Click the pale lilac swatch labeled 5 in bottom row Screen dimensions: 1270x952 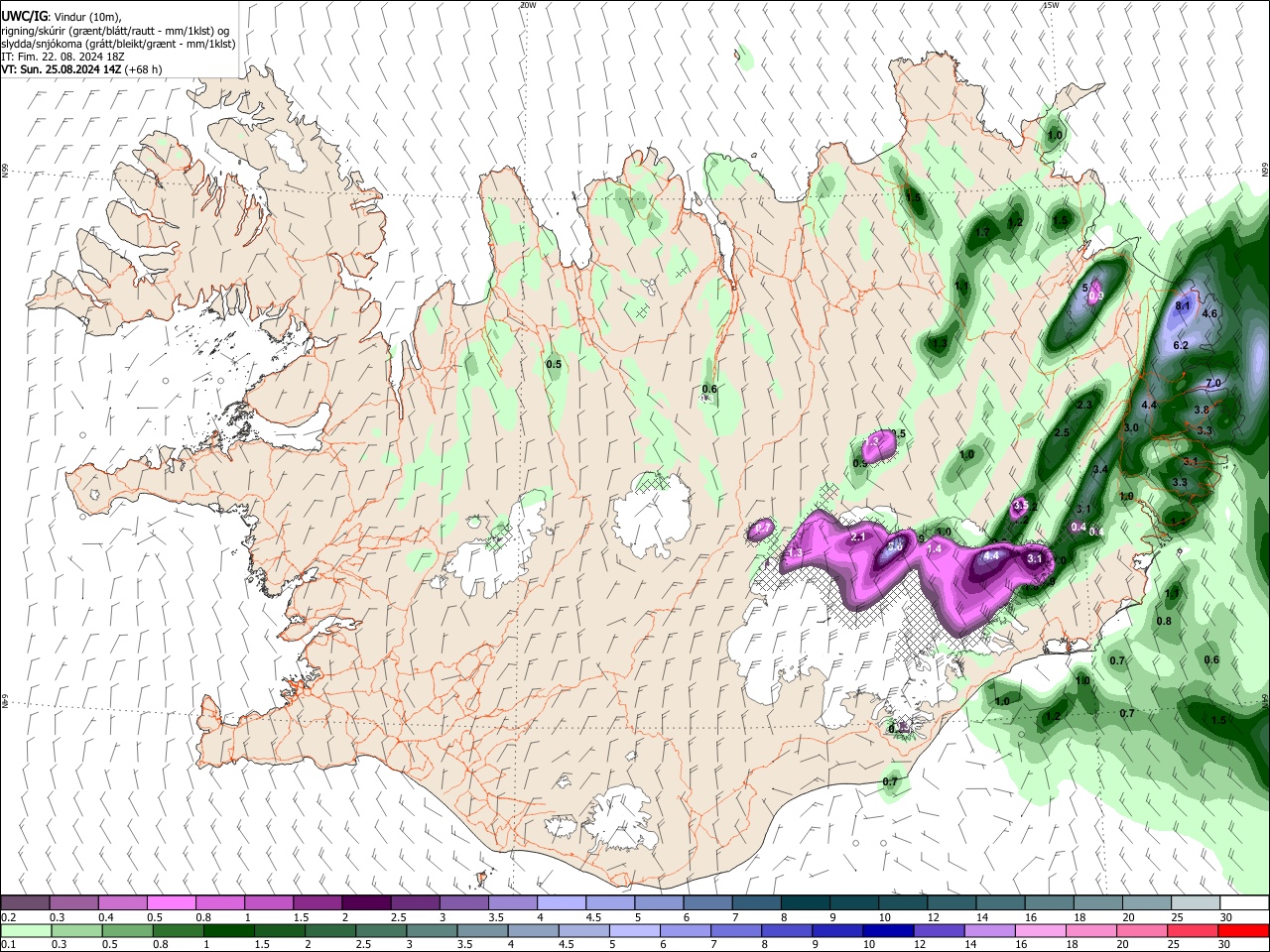pos(635,930)
